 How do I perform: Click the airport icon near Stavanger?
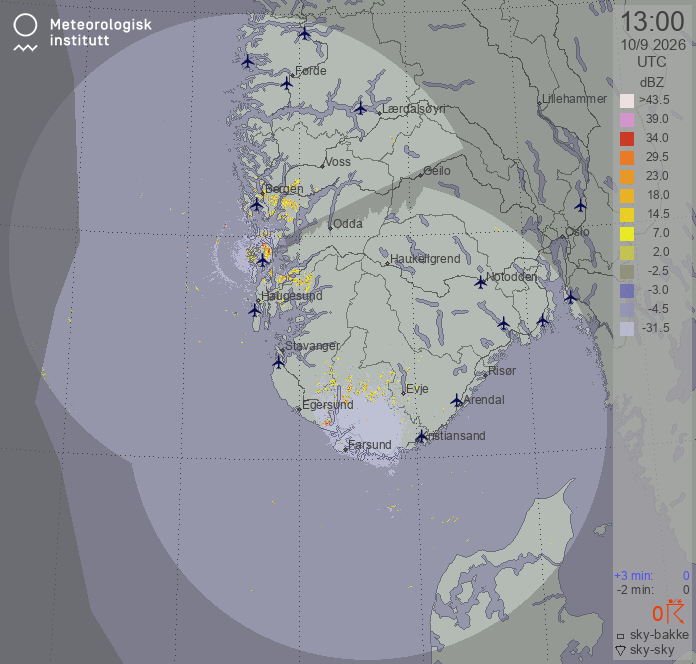point(278,362)
